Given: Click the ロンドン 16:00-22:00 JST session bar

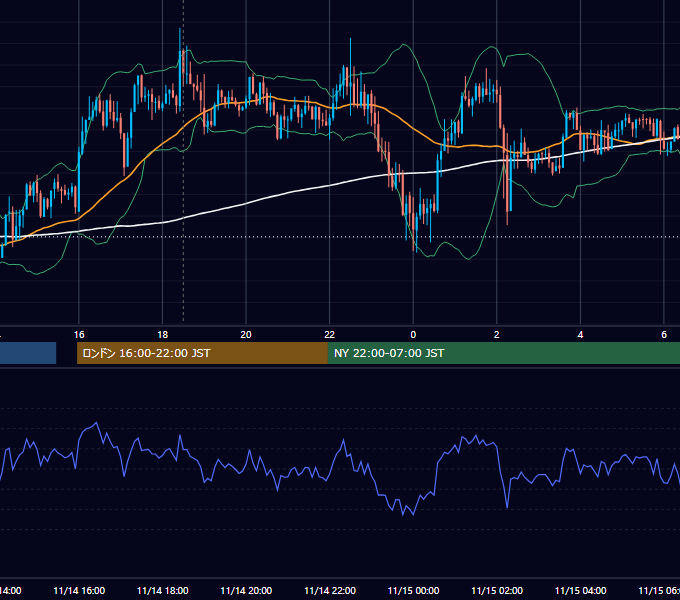Looking at the screenshot, I should pos(202,353).
